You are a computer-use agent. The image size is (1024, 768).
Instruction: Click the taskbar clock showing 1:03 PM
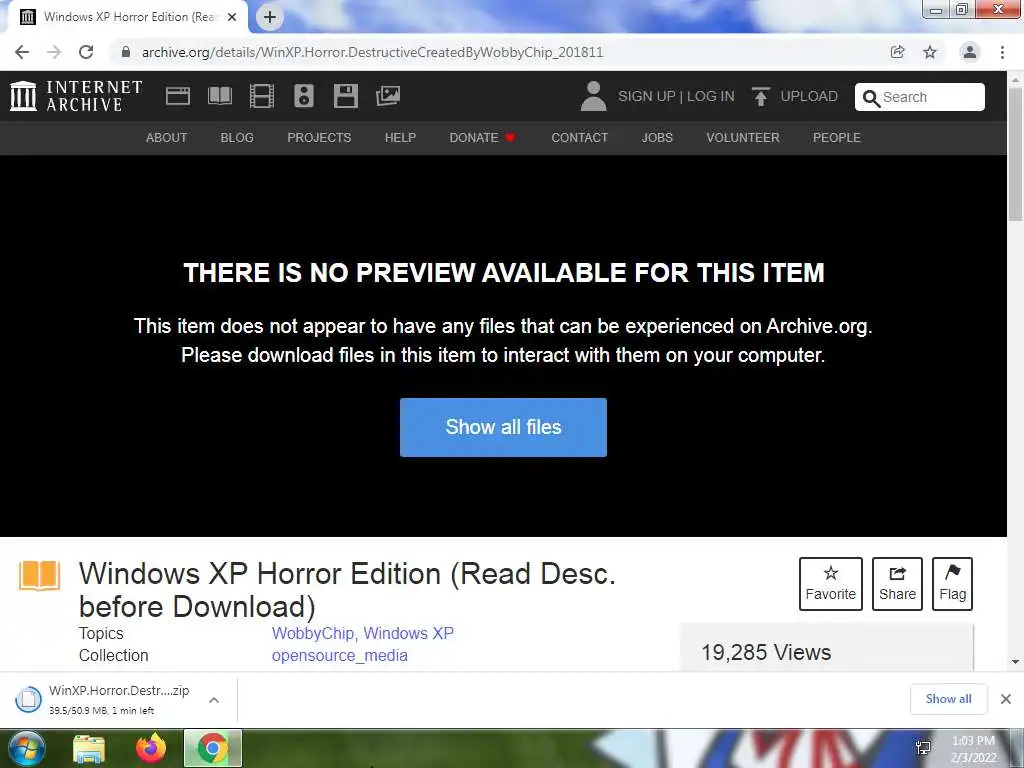(x=973, y=749)
